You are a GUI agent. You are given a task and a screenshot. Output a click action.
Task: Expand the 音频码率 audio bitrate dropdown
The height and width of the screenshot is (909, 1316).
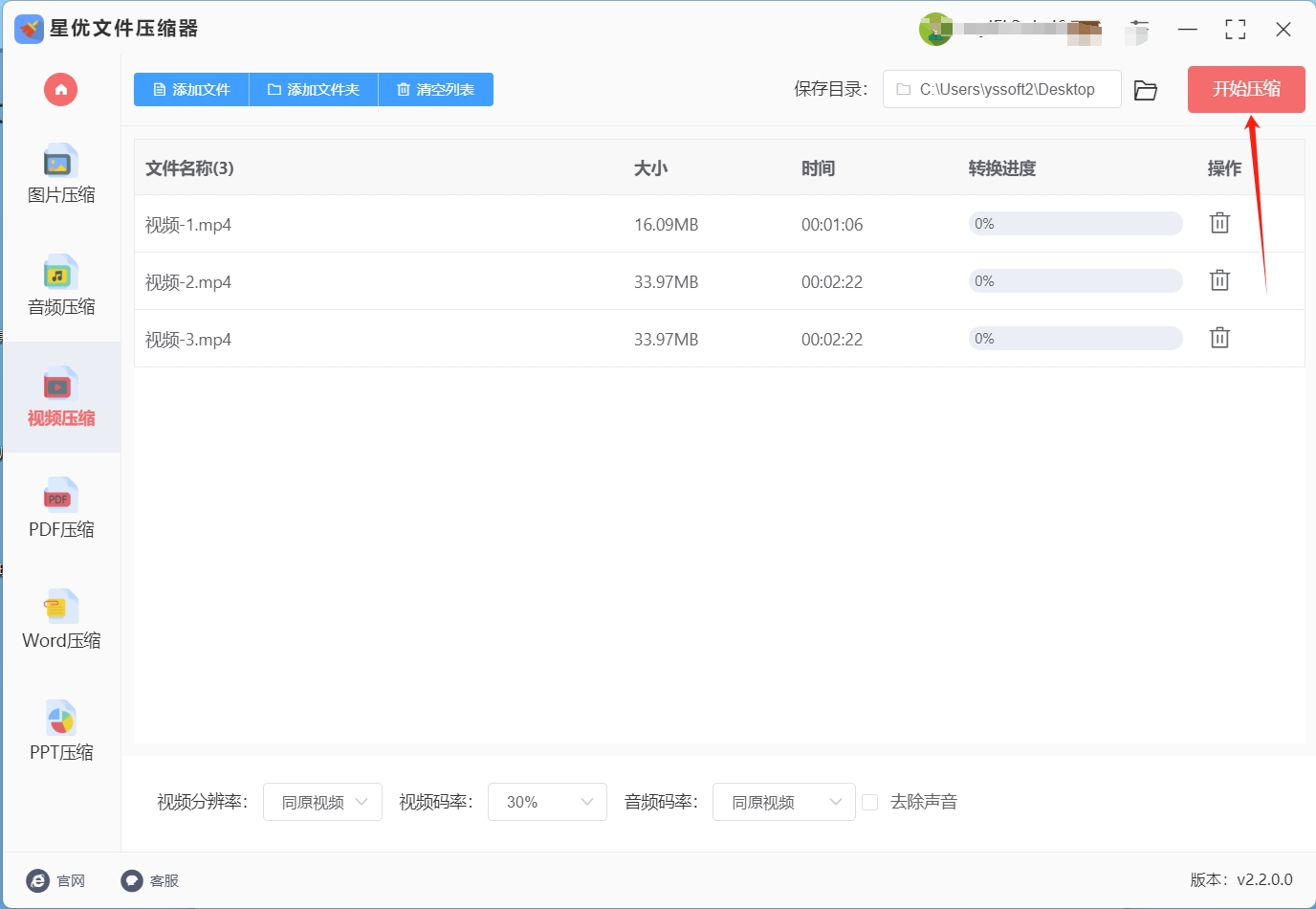784,802
